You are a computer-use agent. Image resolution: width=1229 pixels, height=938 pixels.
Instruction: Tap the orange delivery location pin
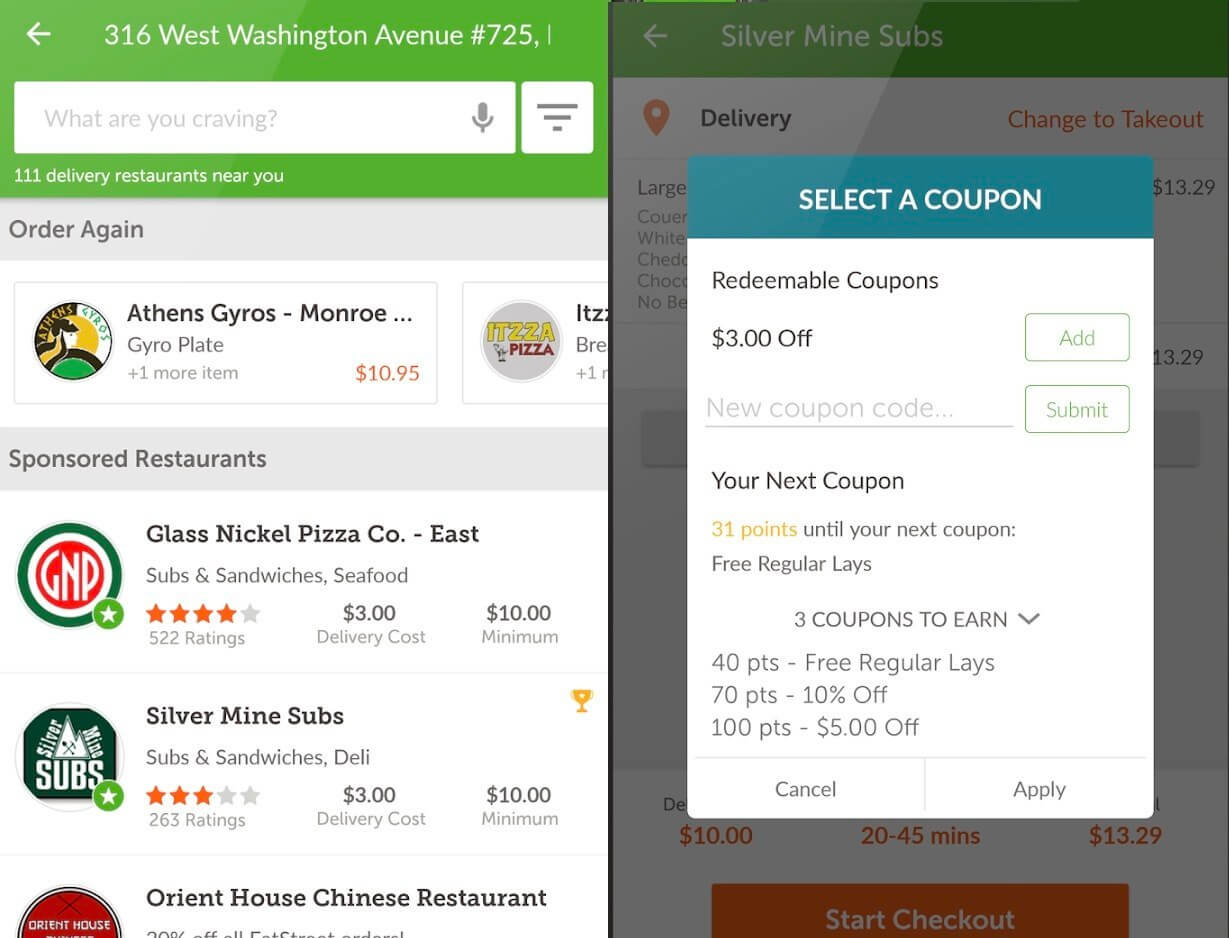[x=656, y=119]
